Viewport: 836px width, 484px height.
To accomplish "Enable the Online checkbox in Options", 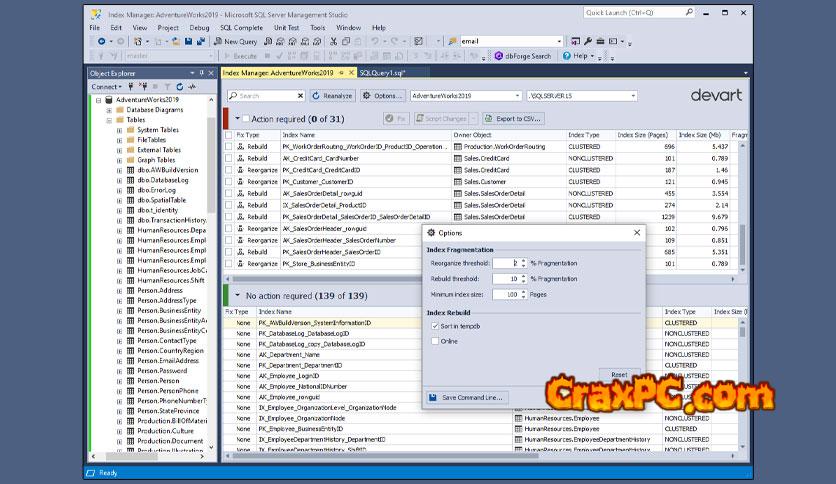I will [x=435, y=341].
